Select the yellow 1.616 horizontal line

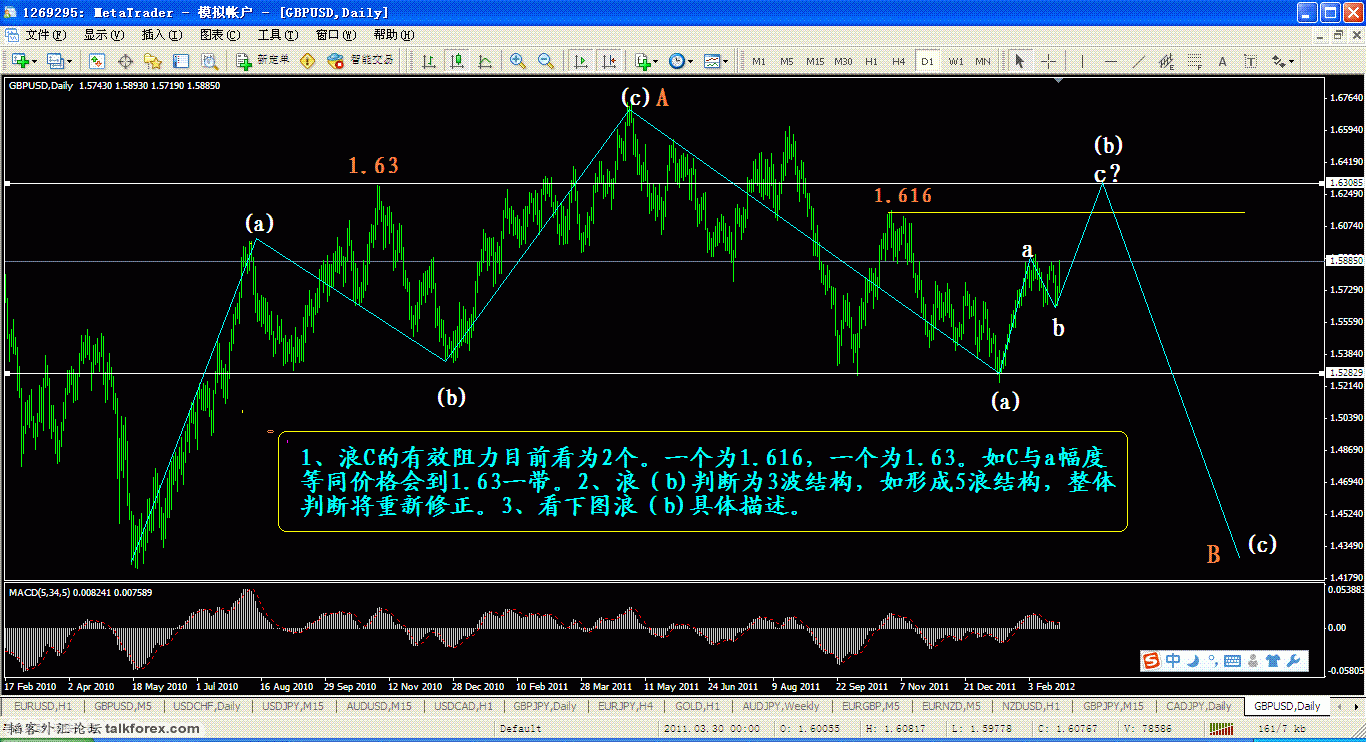[x=1066, y=212]
